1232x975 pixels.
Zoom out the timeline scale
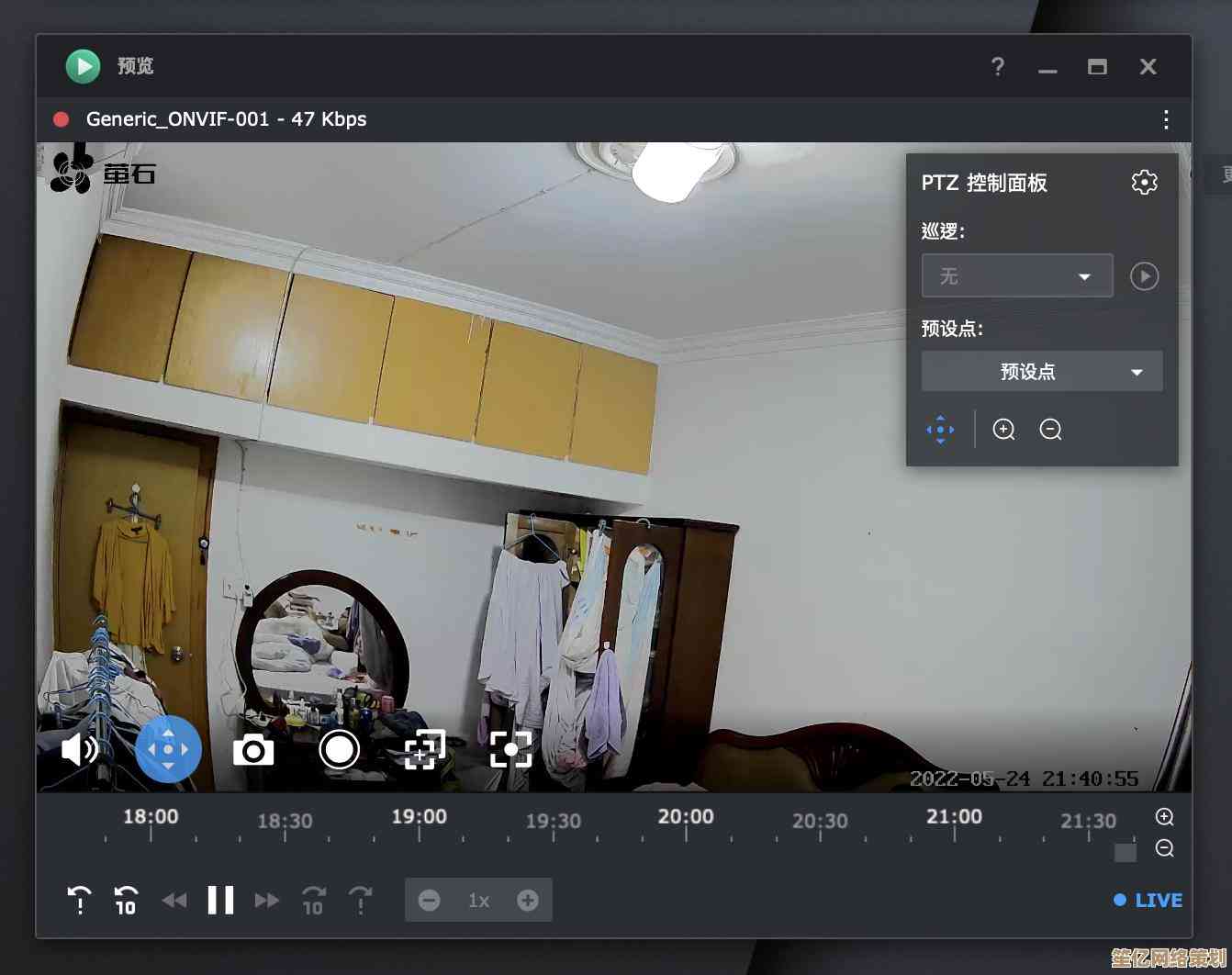tap(1164, 848)
